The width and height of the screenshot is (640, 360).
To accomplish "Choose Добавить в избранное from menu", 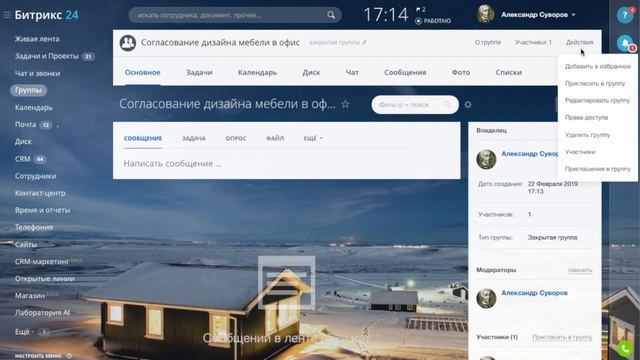I will (598, 66).
